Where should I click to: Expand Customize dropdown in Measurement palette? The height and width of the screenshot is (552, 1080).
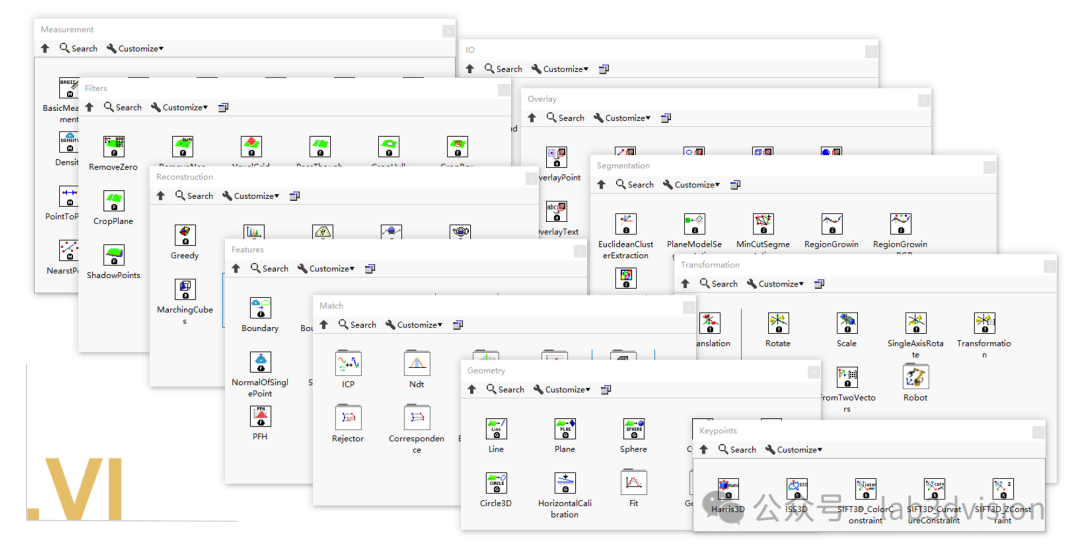(x=135, y=48)
